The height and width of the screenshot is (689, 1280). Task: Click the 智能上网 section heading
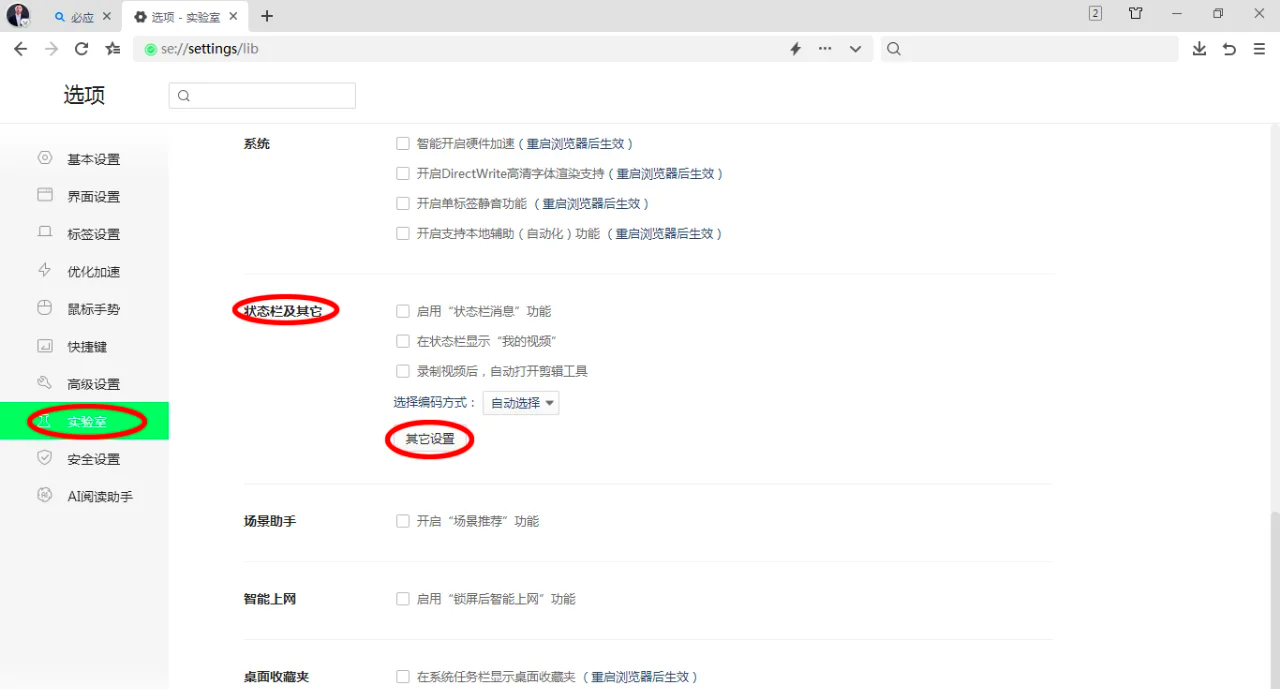[270, 600]
